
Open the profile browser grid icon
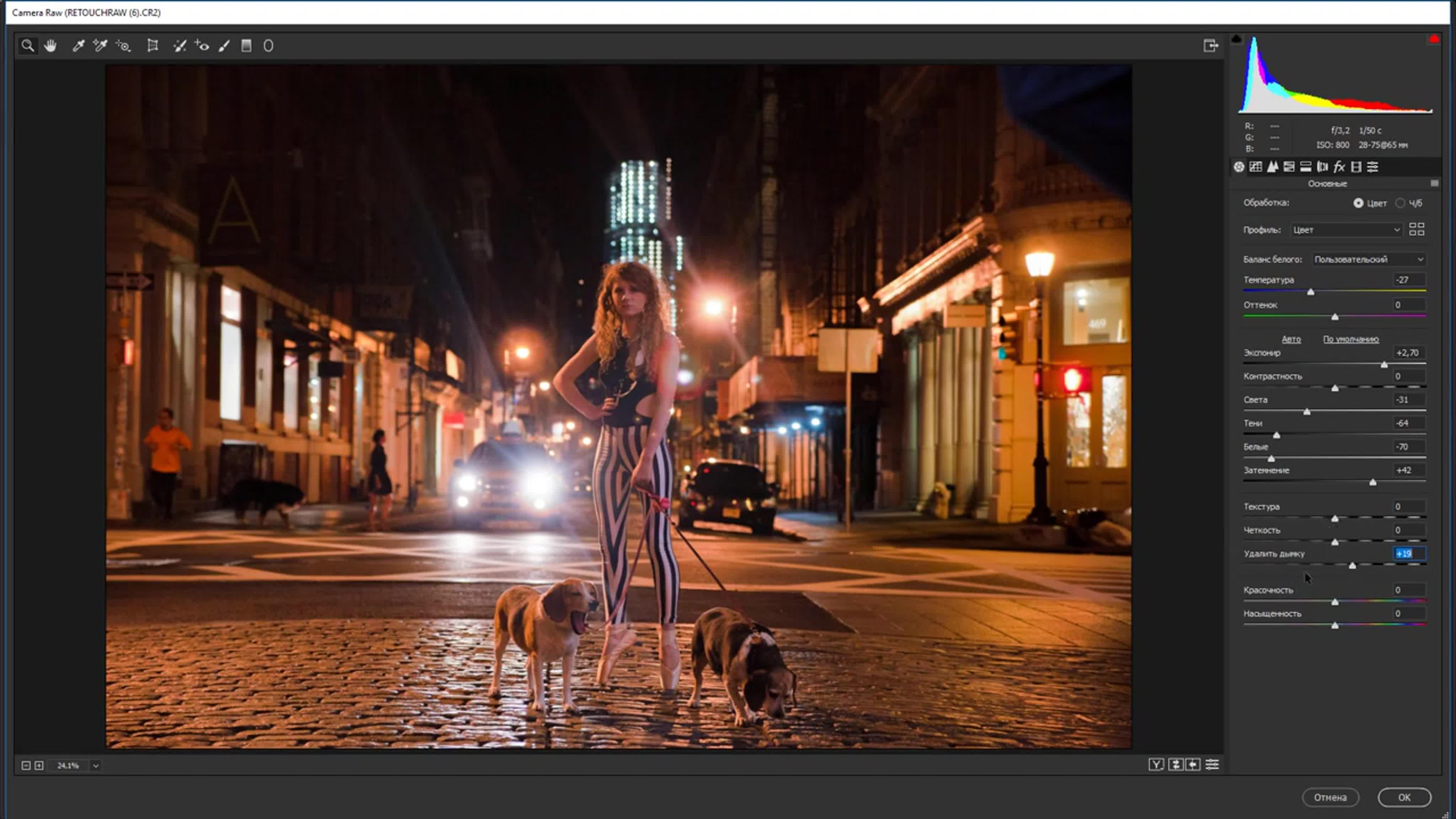[1417, 229]
